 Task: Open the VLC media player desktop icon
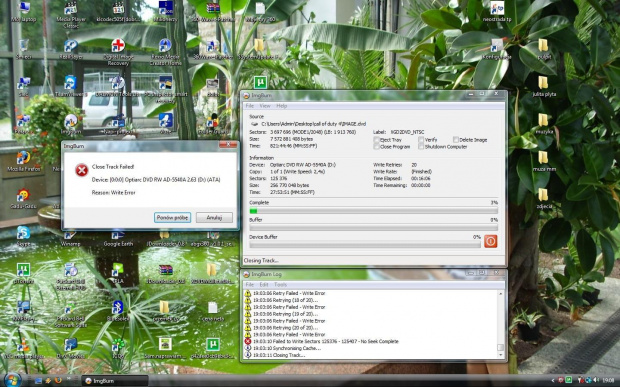[23, 348]
